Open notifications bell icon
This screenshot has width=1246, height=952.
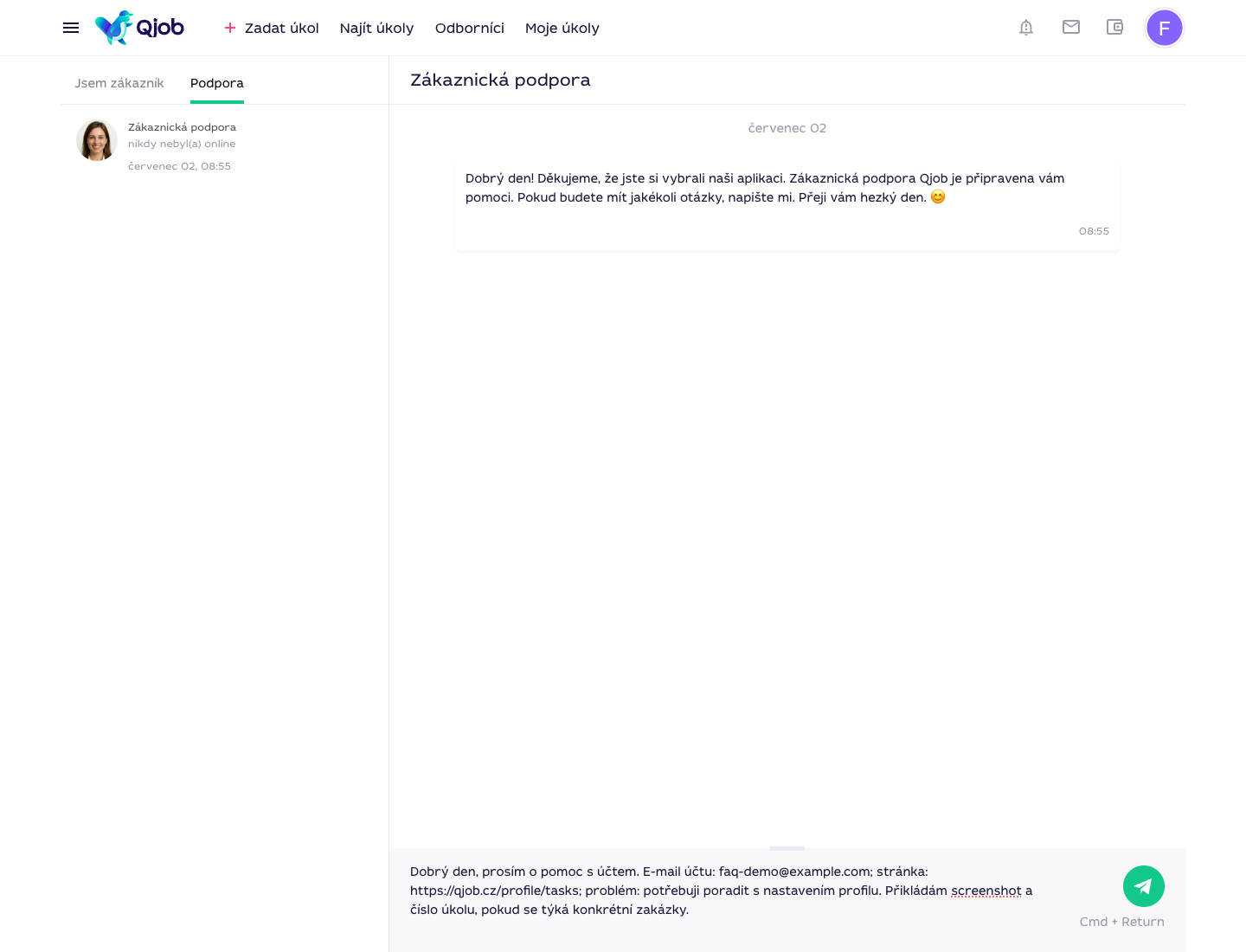pos(1026,28)
